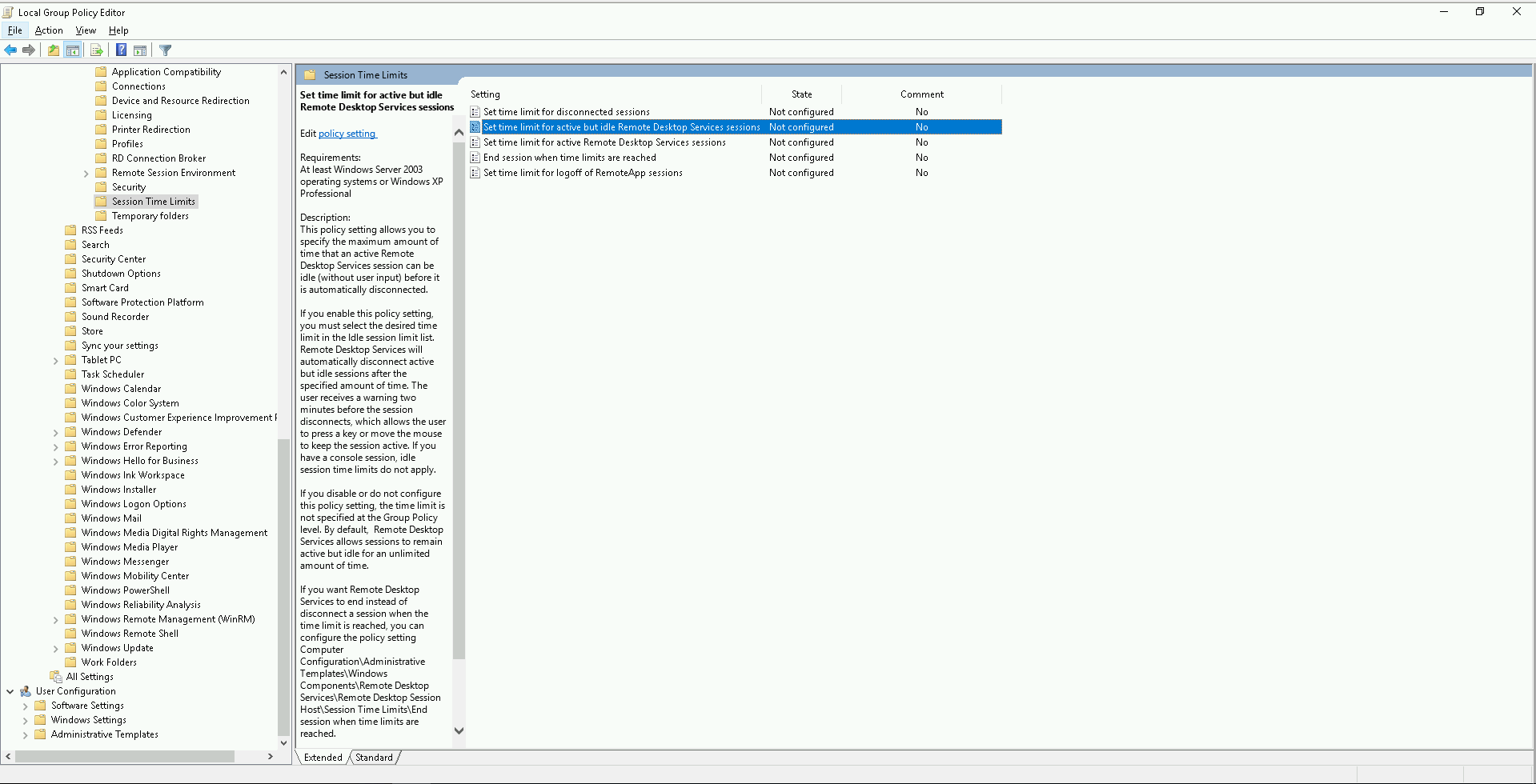Go back with the blue arrow

[x=10, y=50]
